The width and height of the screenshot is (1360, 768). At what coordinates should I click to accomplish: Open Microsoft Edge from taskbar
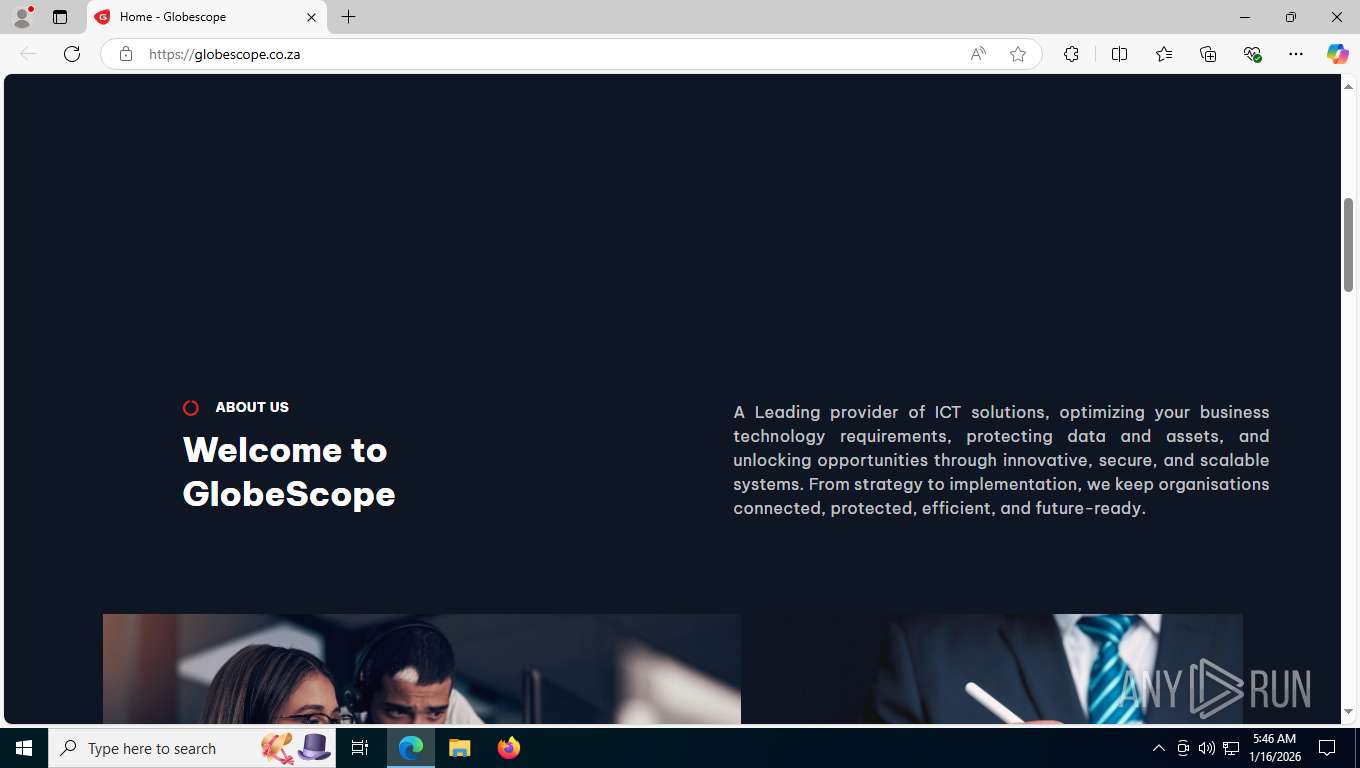(411, 748)
